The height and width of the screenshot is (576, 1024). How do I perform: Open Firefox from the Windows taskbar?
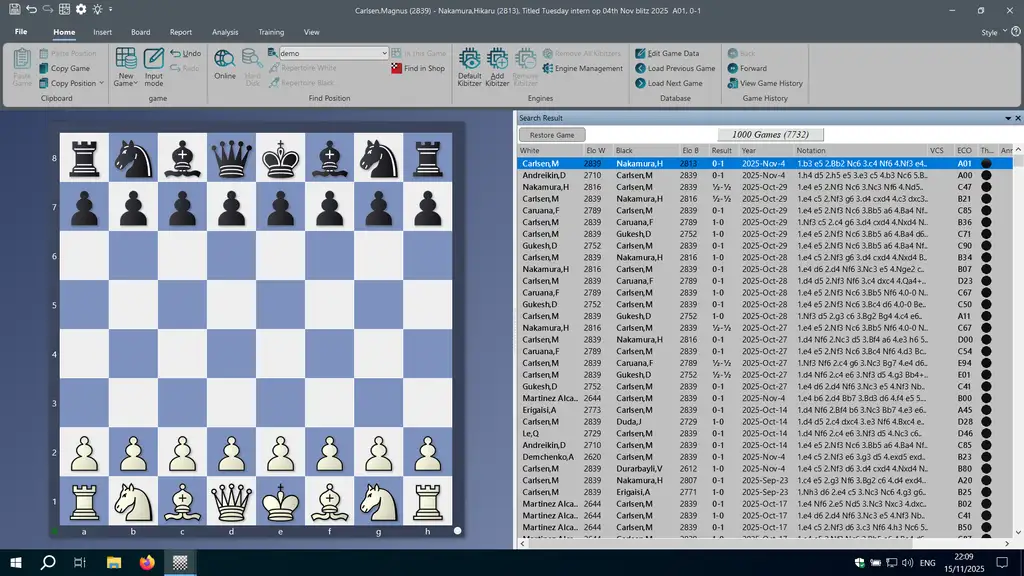pos(147,563)
